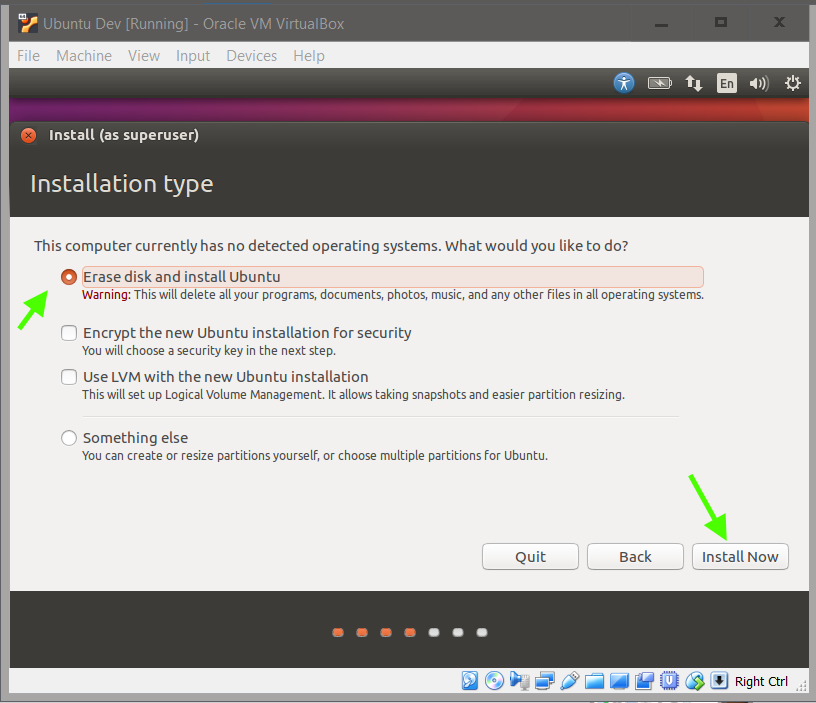Open the network connections indicator
The image size is (816, 703).
pyautogui.click(x=693, y=83)
